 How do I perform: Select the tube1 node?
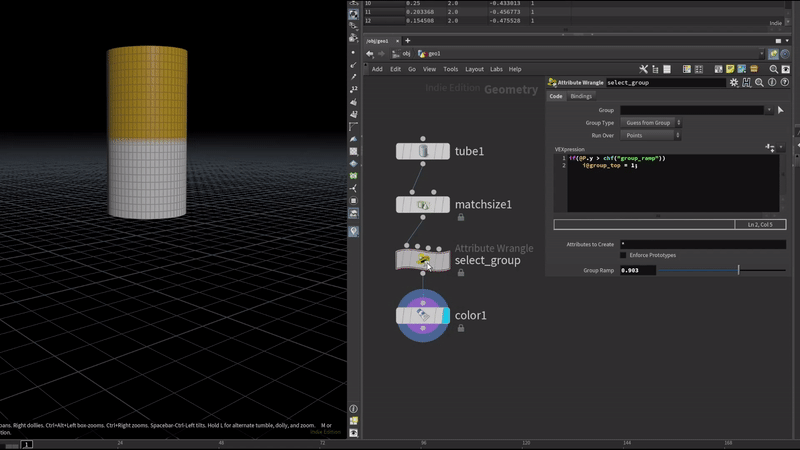pyautogui.click(x=423, y=151)
